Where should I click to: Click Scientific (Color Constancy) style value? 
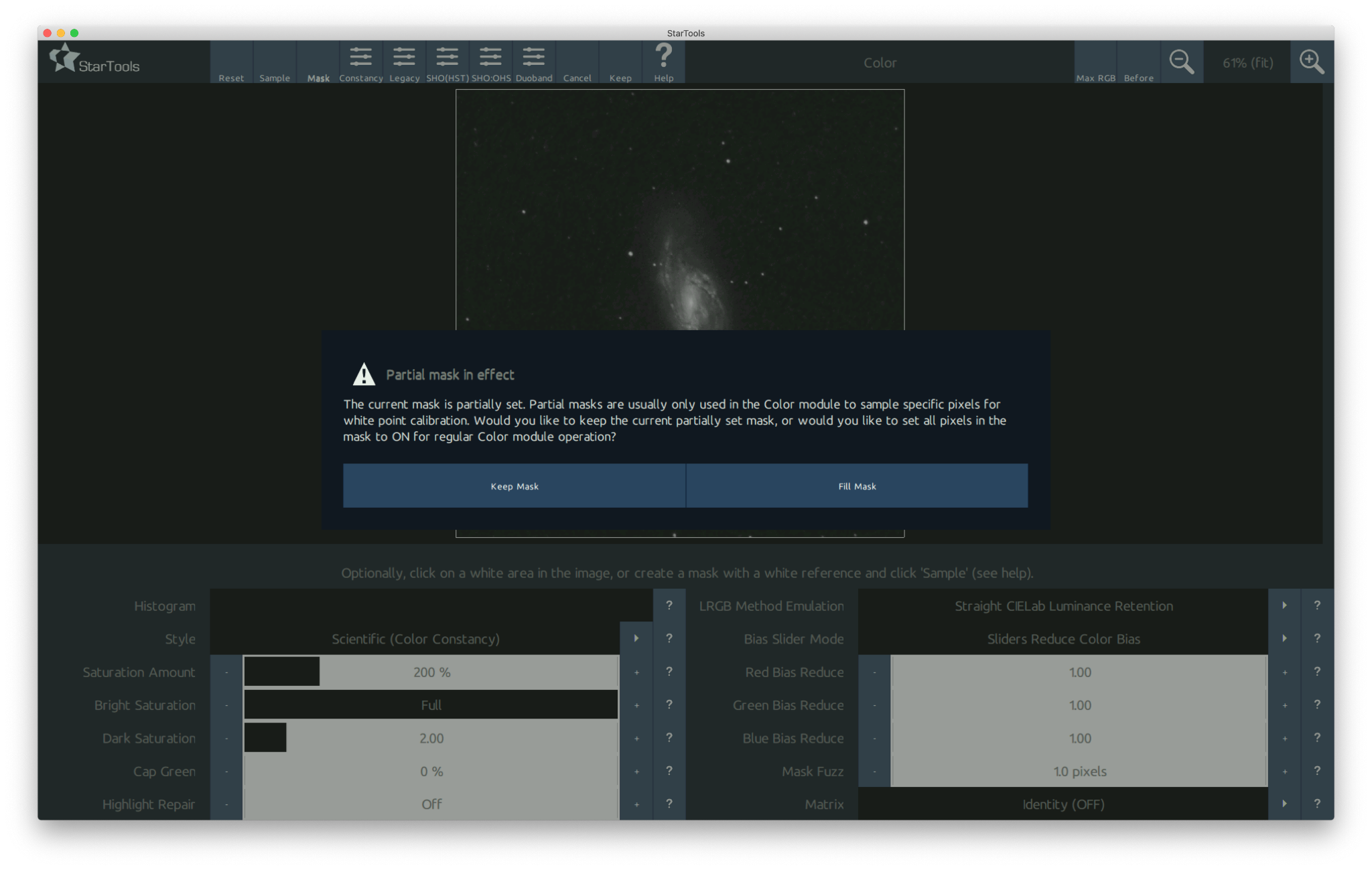(415, 639)
